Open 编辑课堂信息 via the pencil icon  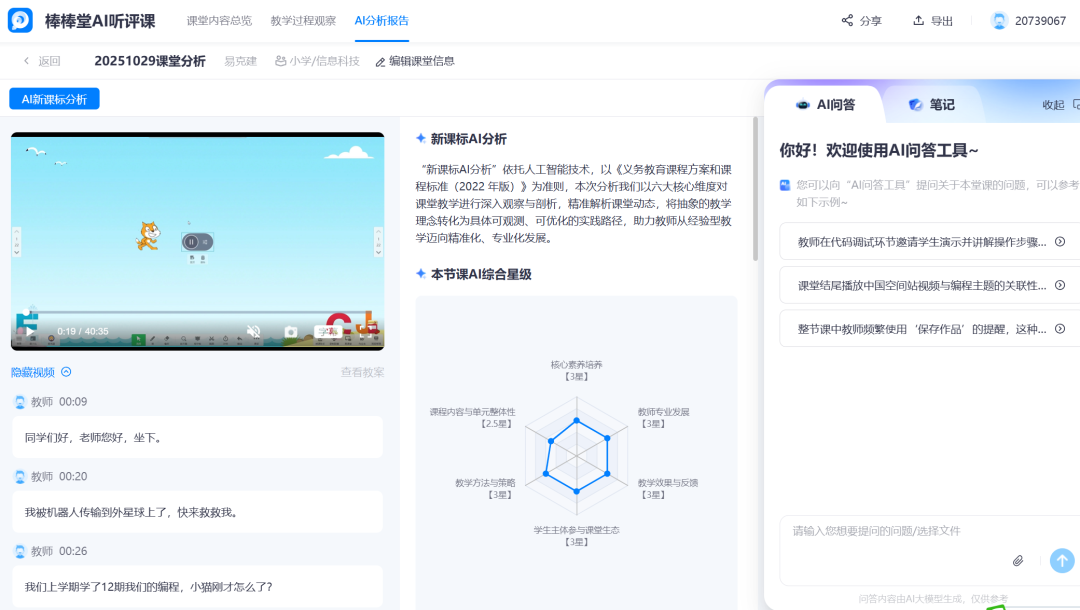pyautogui.click(x=379, y=60)
